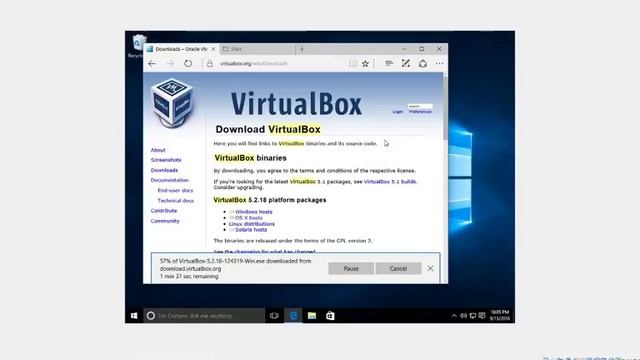Viewport: 640px width, 360px height.
Task: Open About in the sidebar
Action: click(158, 150)
